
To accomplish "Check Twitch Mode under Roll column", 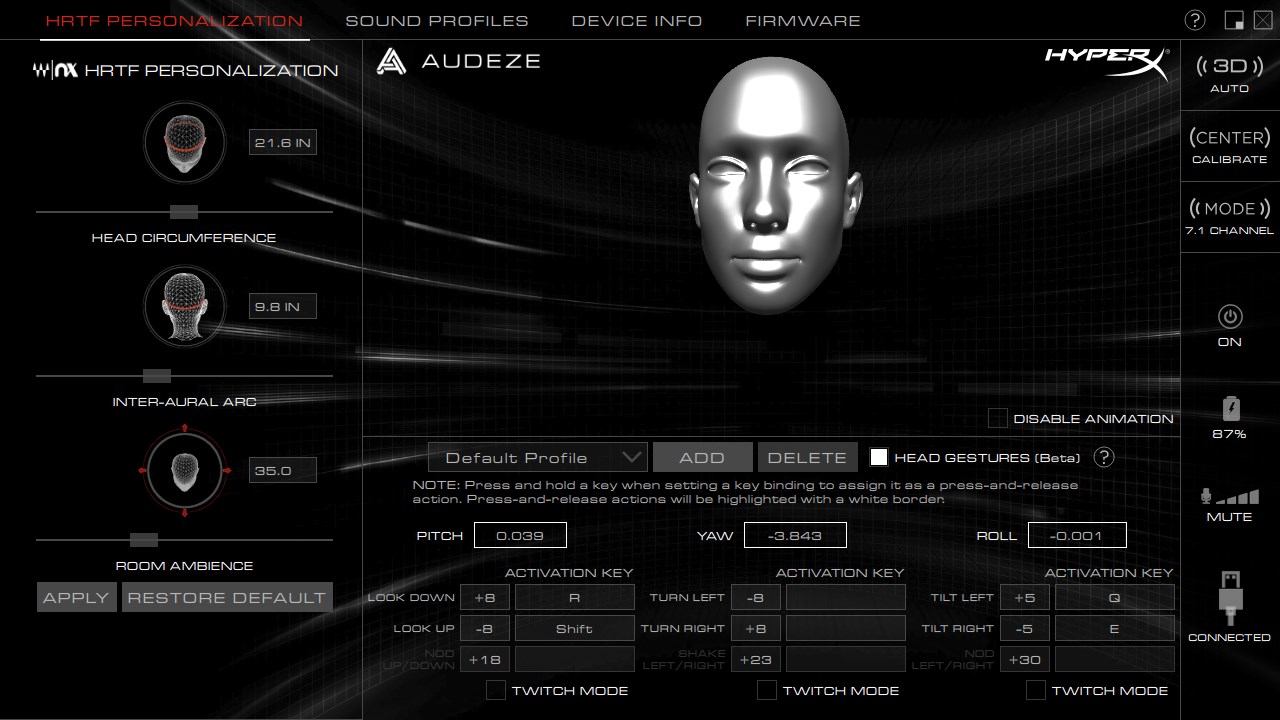I will click(1036, 690).
